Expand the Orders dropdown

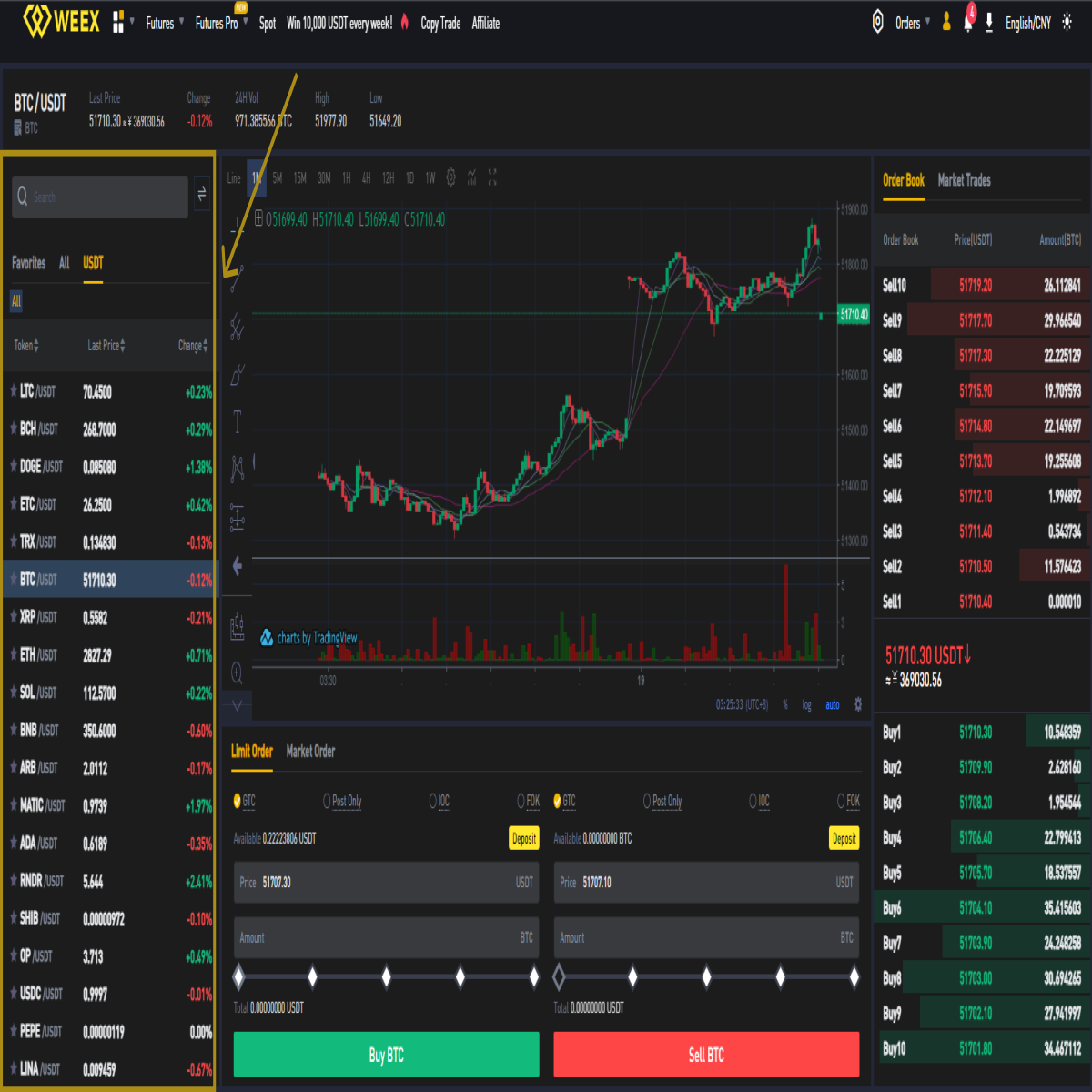point(913,23)
